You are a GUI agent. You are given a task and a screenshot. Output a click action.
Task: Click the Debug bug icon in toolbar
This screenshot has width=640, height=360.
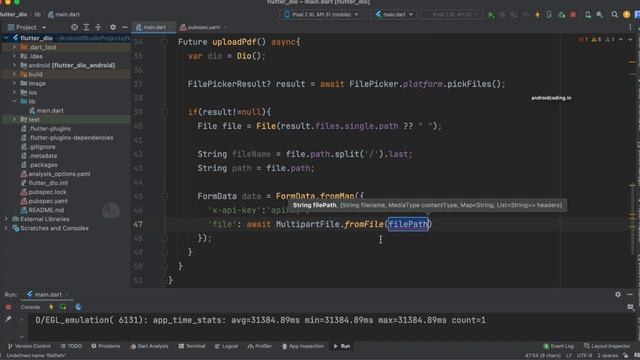point(502,15)
